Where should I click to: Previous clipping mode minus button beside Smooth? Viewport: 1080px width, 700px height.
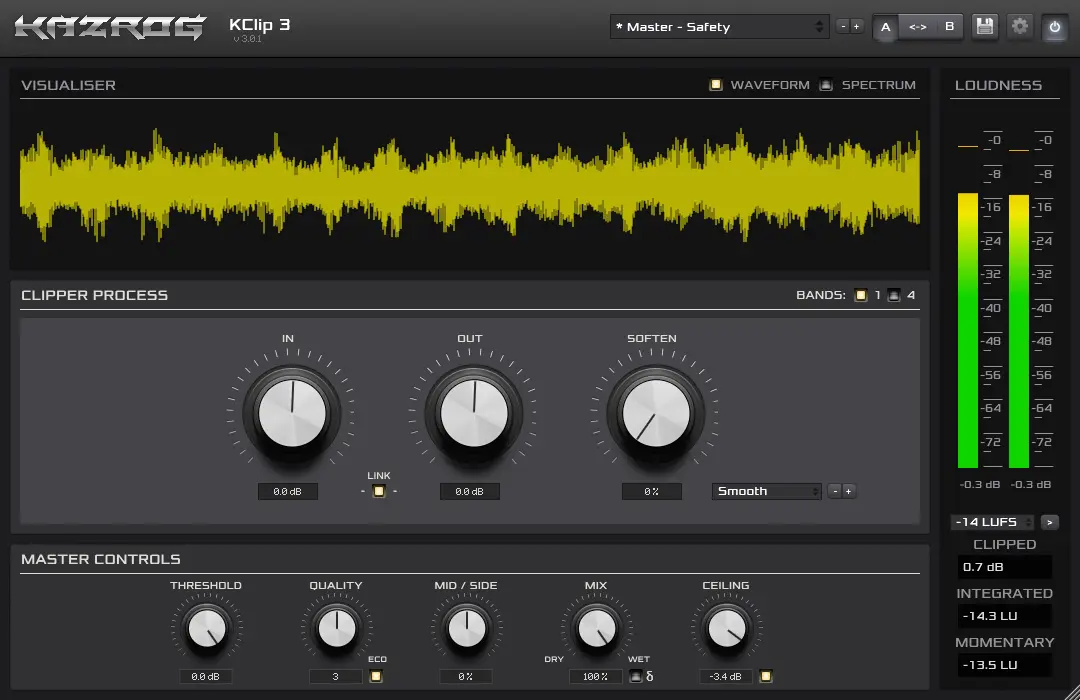coord(835,491)
